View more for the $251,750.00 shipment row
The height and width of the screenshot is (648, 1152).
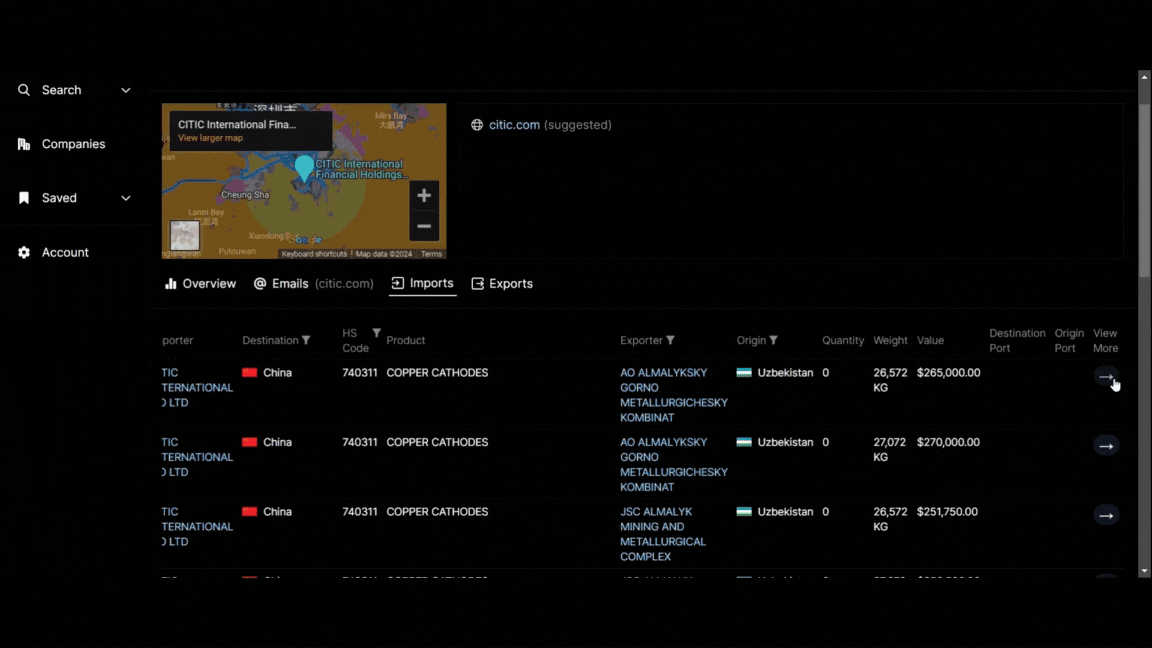[x=1105, y=516]
